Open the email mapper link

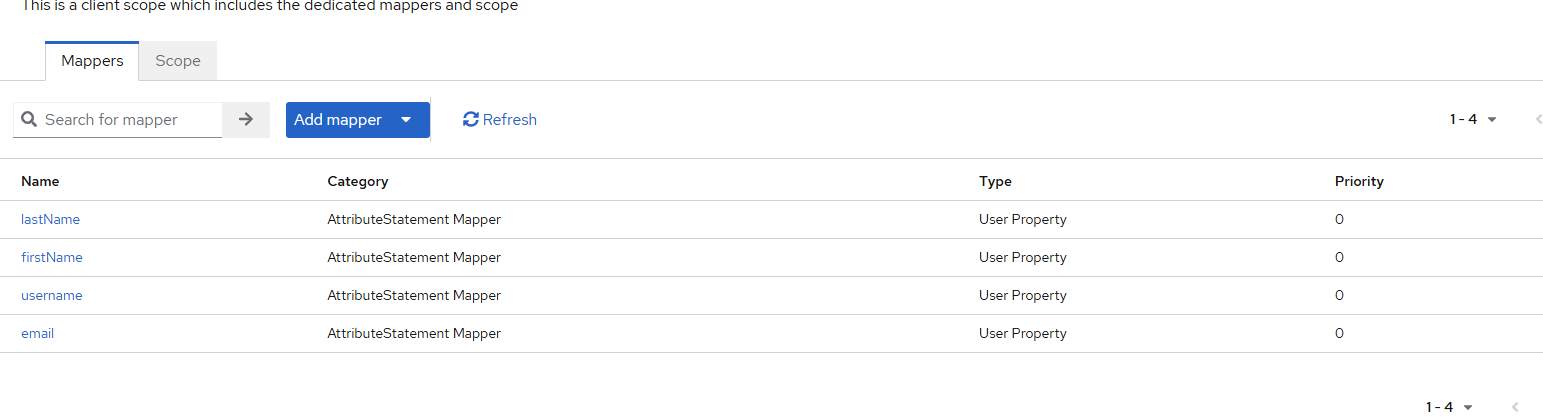tap(37, 334)
